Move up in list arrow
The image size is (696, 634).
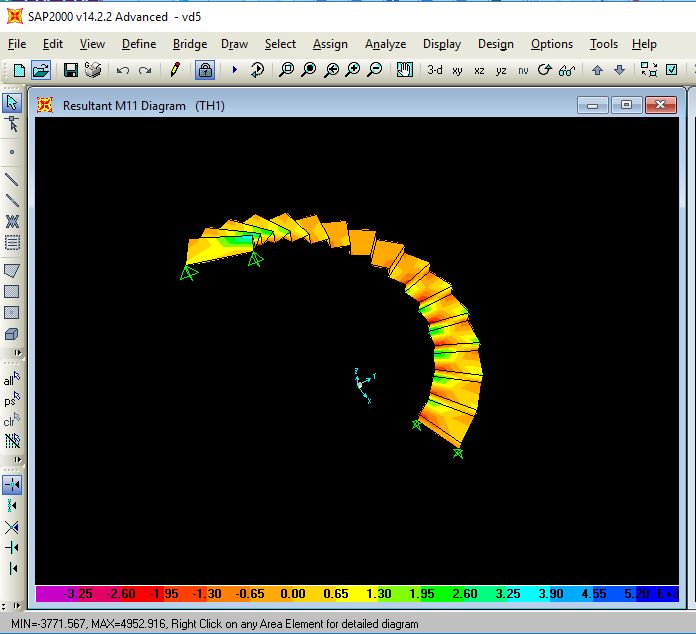click(597, 70)
